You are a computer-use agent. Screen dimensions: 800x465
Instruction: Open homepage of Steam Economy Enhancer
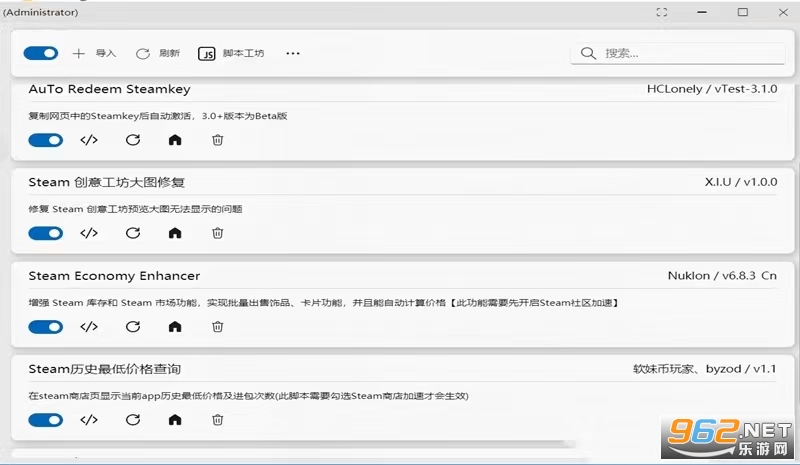tap(175, 327)
